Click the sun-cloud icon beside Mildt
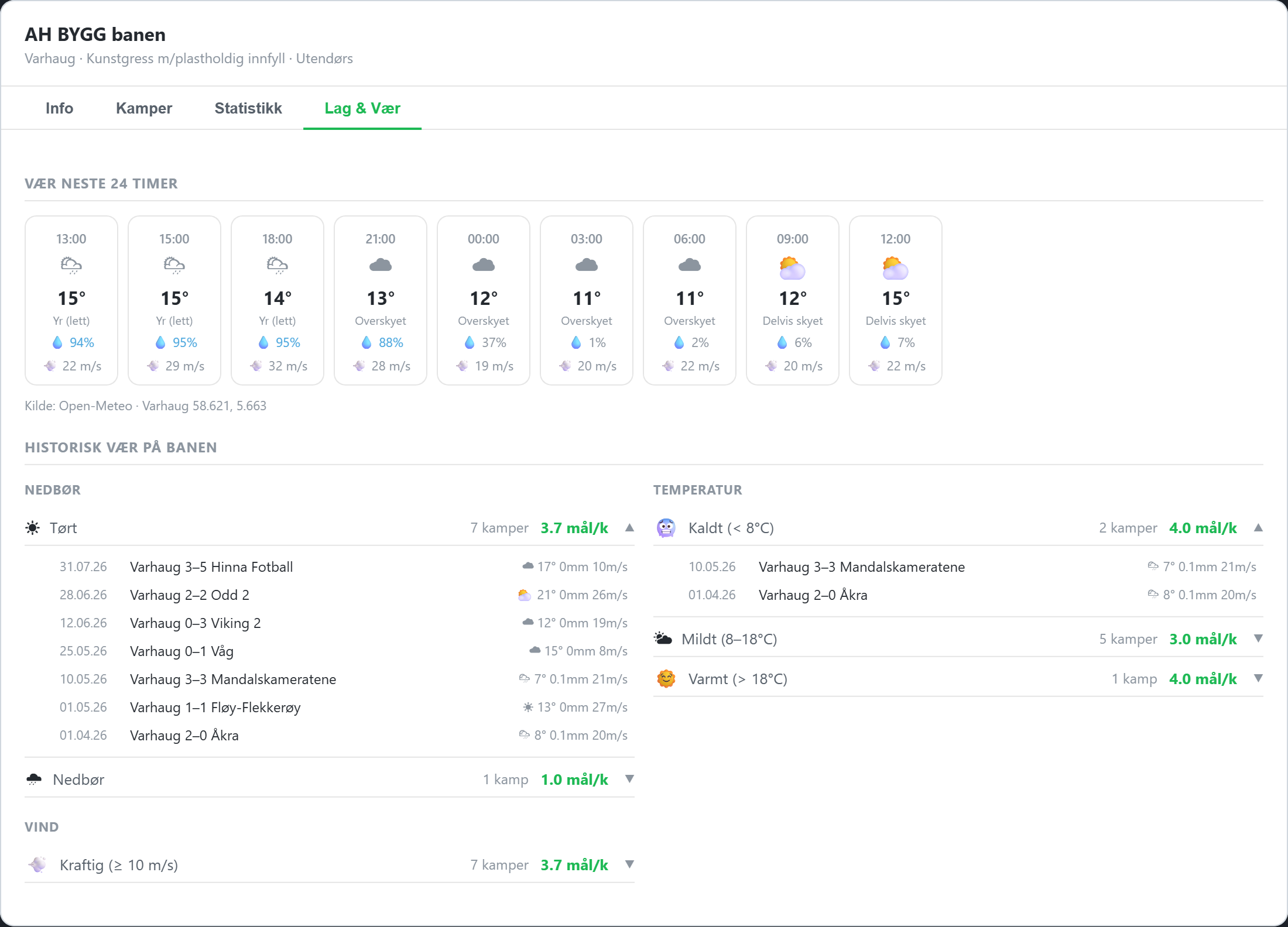 point(663,638)
